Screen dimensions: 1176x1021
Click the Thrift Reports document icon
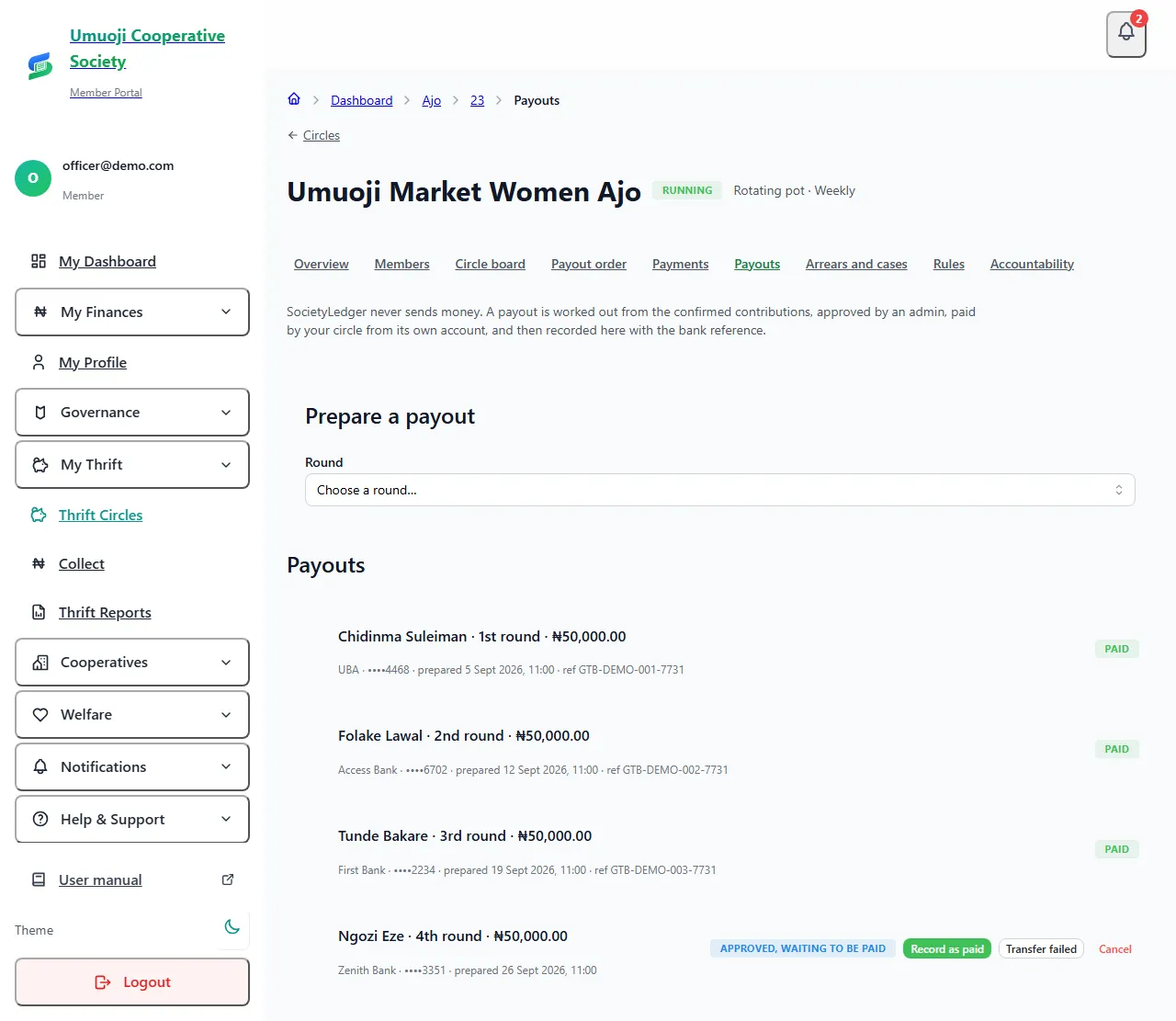click(x=39, y=612)
